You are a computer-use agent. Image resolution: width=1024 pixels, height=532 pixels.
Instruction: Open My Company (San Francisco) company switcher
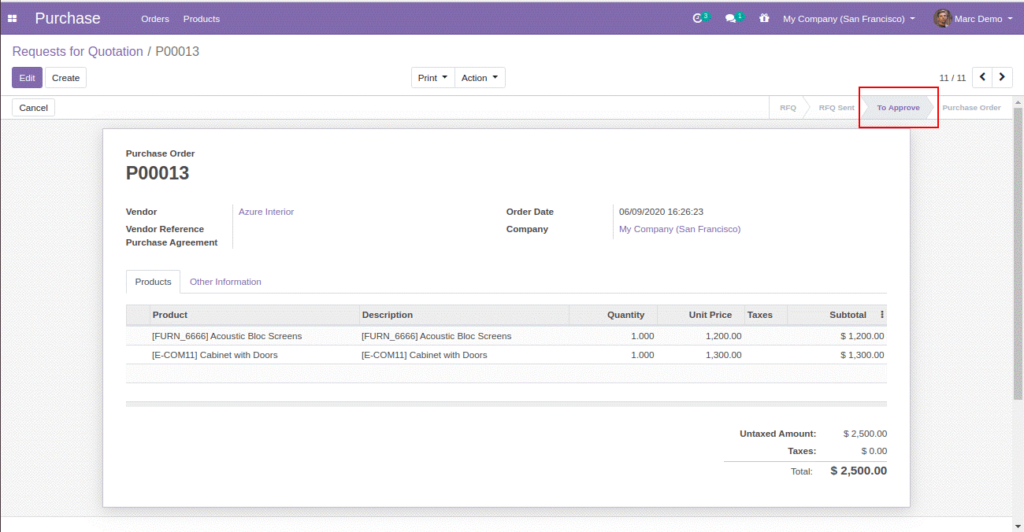coord(849,19)
